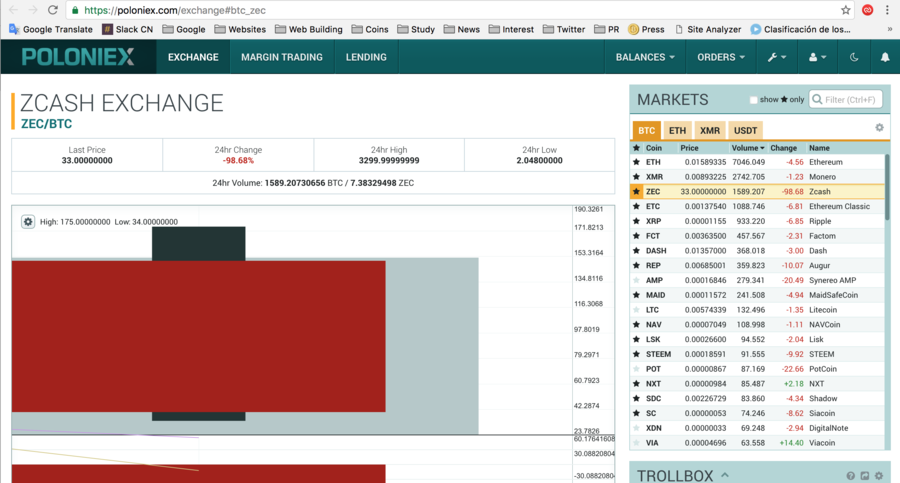Expand the Orders dropdown
This screenshot has width=900, height=483.
[x=721, y=57]
